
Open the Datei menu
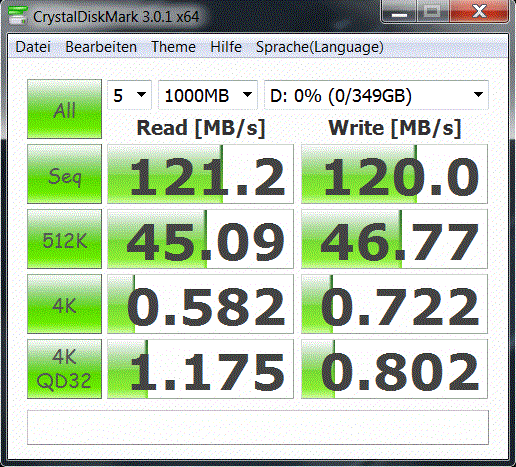pos(33,47)
